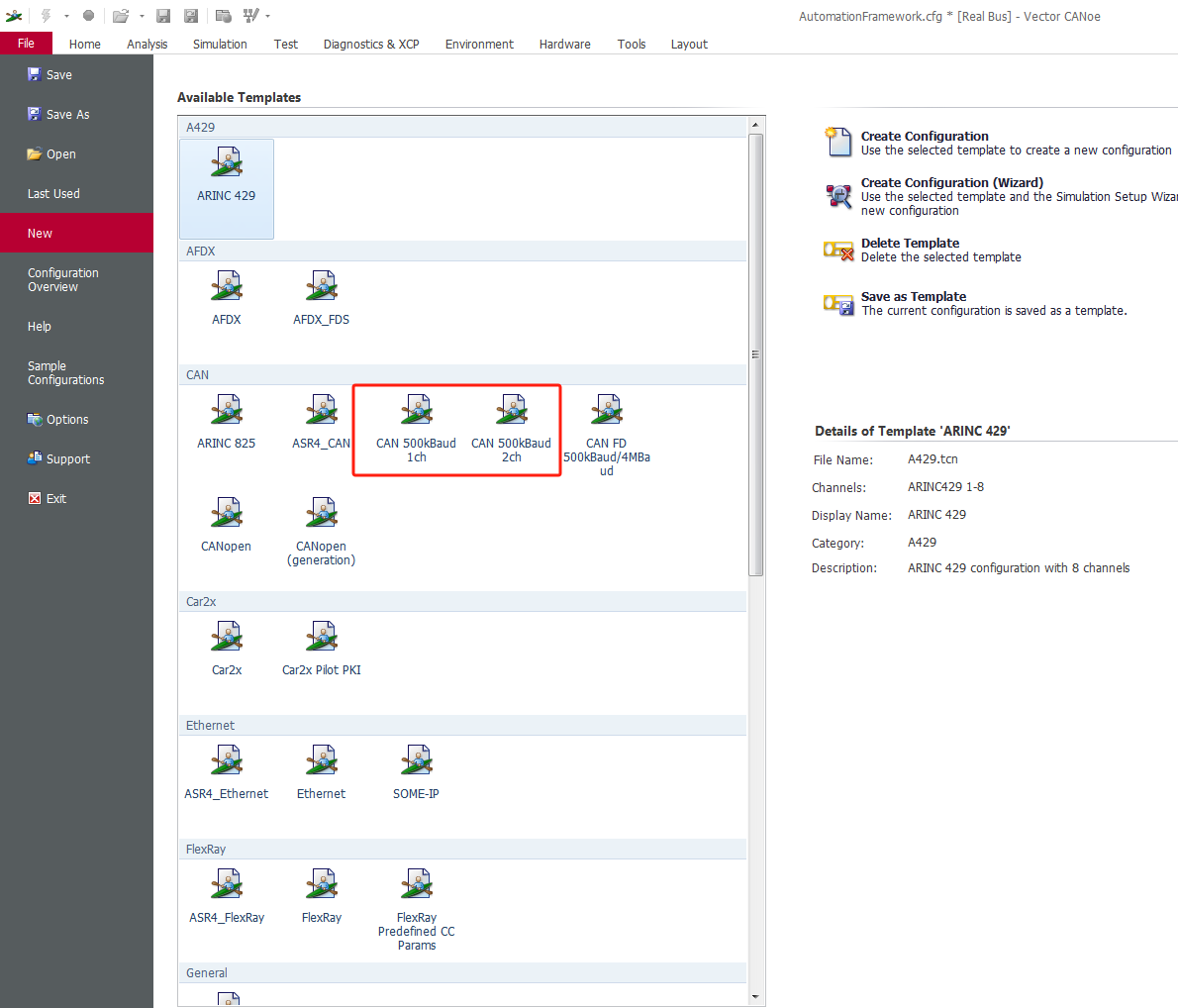
Task: Choose Save in the File sidebar
Action: pyautogui.click(x=76, y=74)
